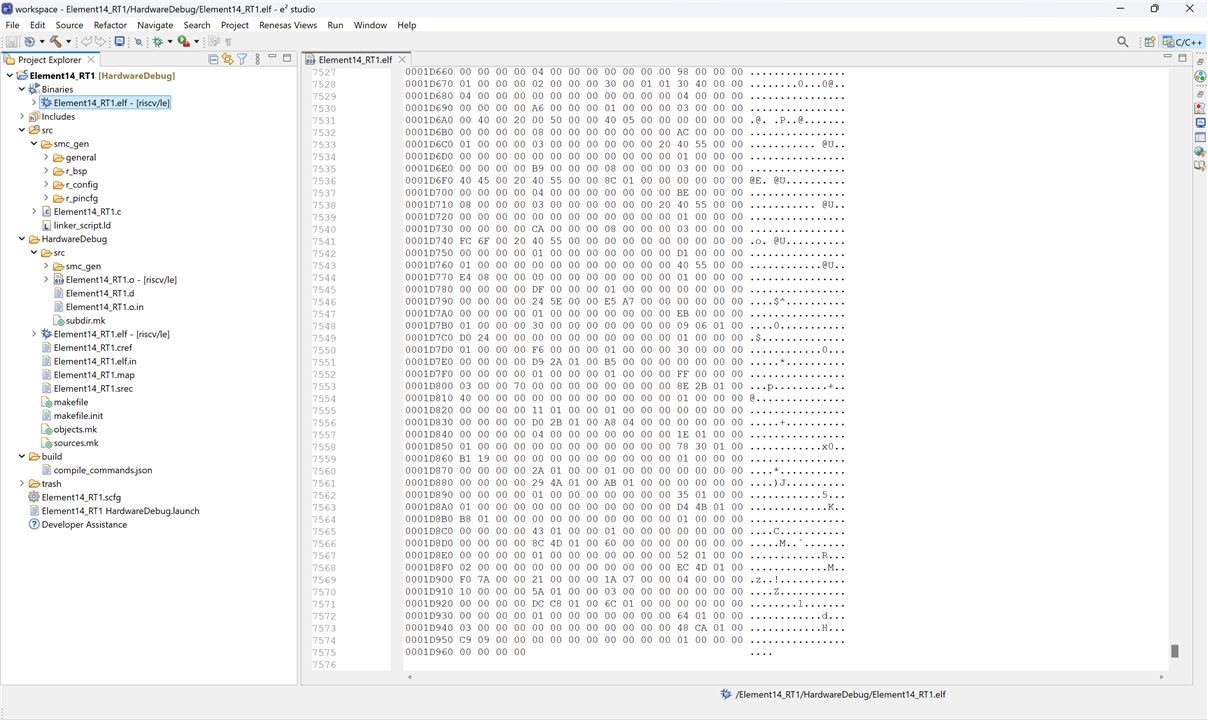1208x720 pixels.
Task: Expand the r_bsp folder
Action: pyautogui.click(x=46, y=171)
